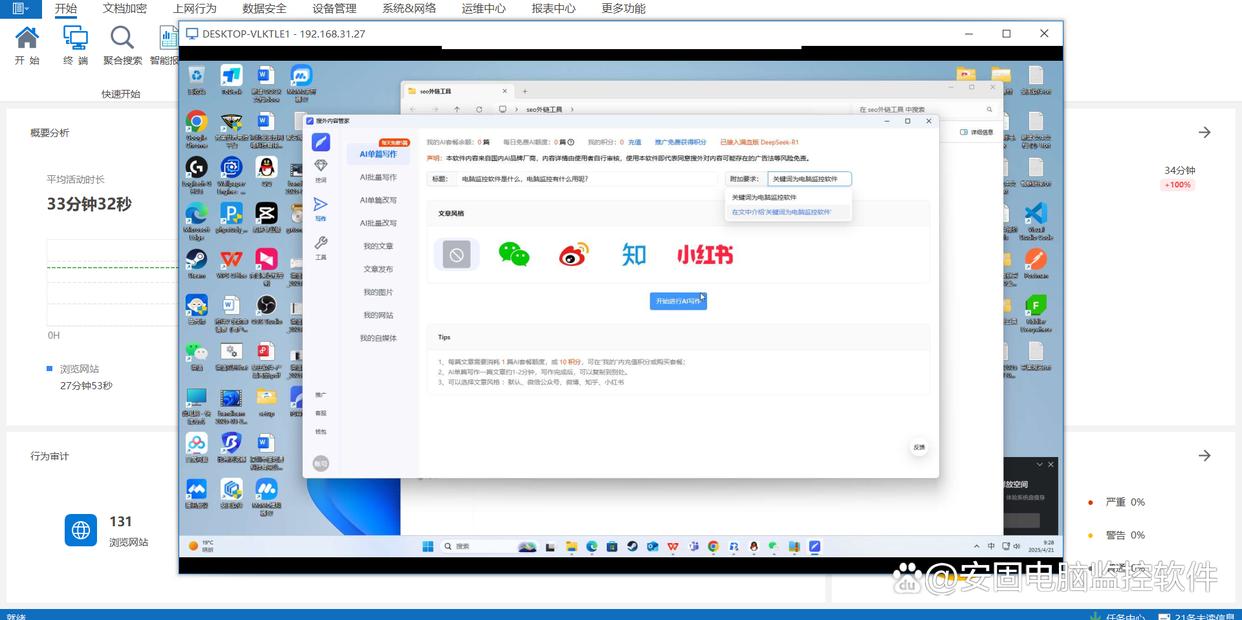Click the 开始进行AI写作 button

point(678,301)
